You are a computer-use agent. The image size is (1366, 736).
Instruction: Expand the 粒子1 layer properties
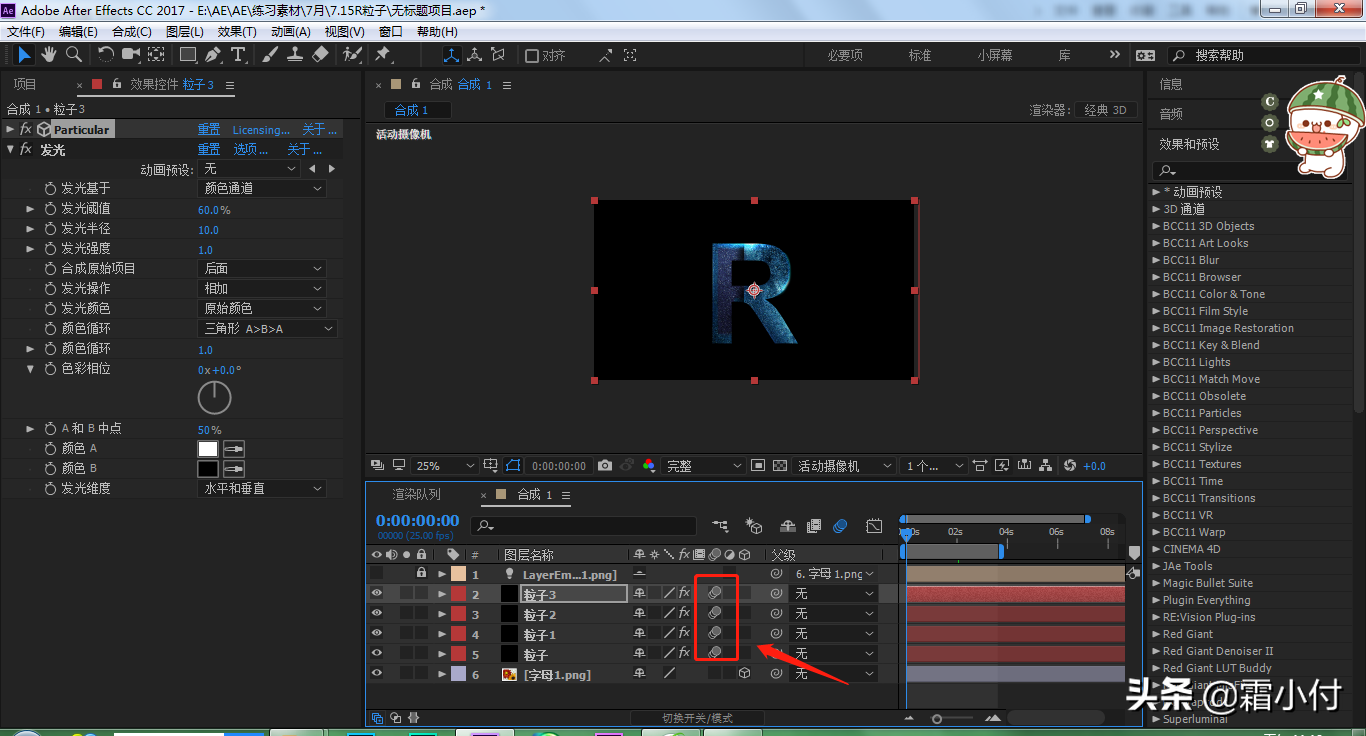442,634
